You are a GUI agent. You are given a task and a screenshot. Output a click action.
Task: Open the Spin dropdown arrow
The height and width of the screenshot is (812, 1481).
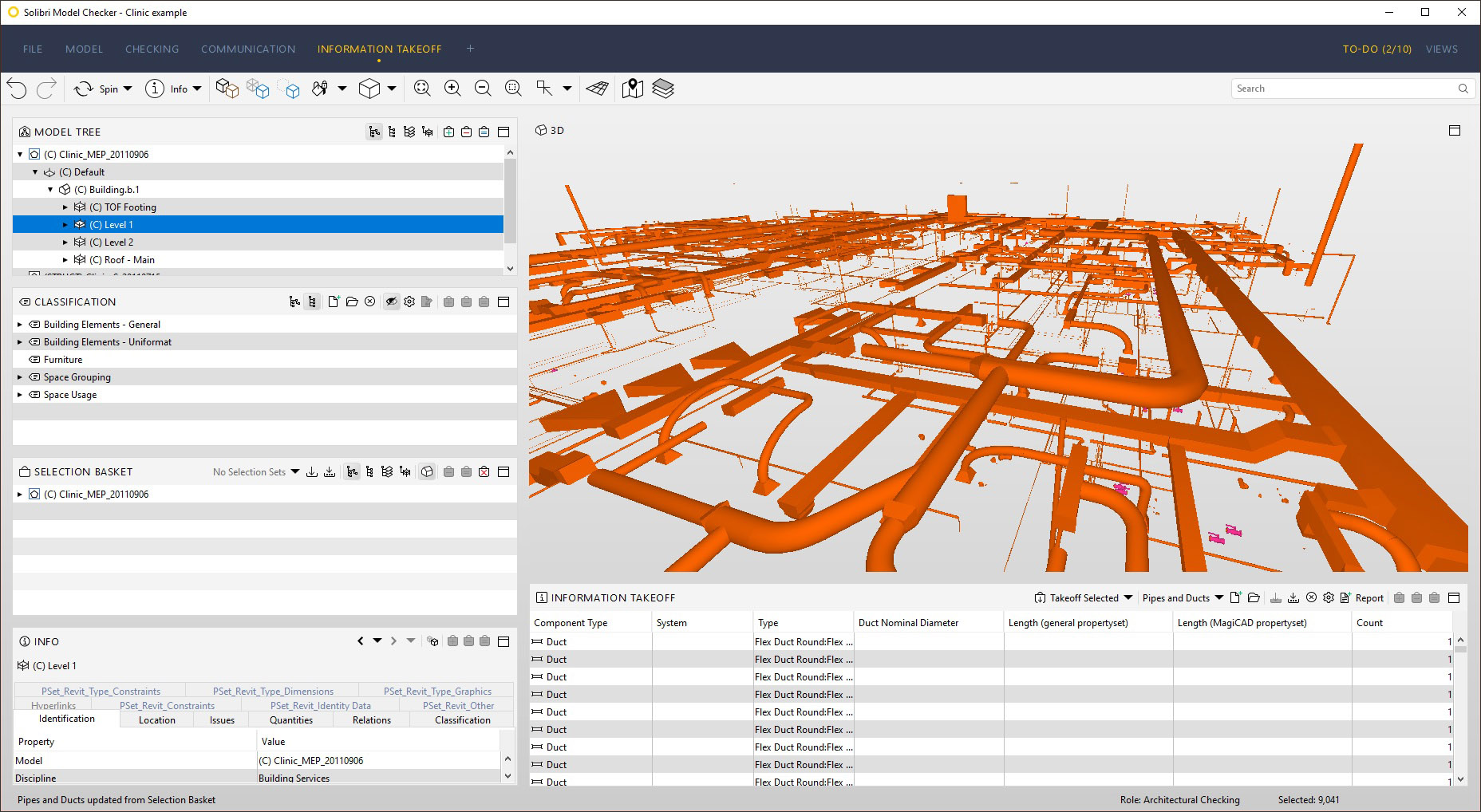pyautogui.click(x=128, y=89)
